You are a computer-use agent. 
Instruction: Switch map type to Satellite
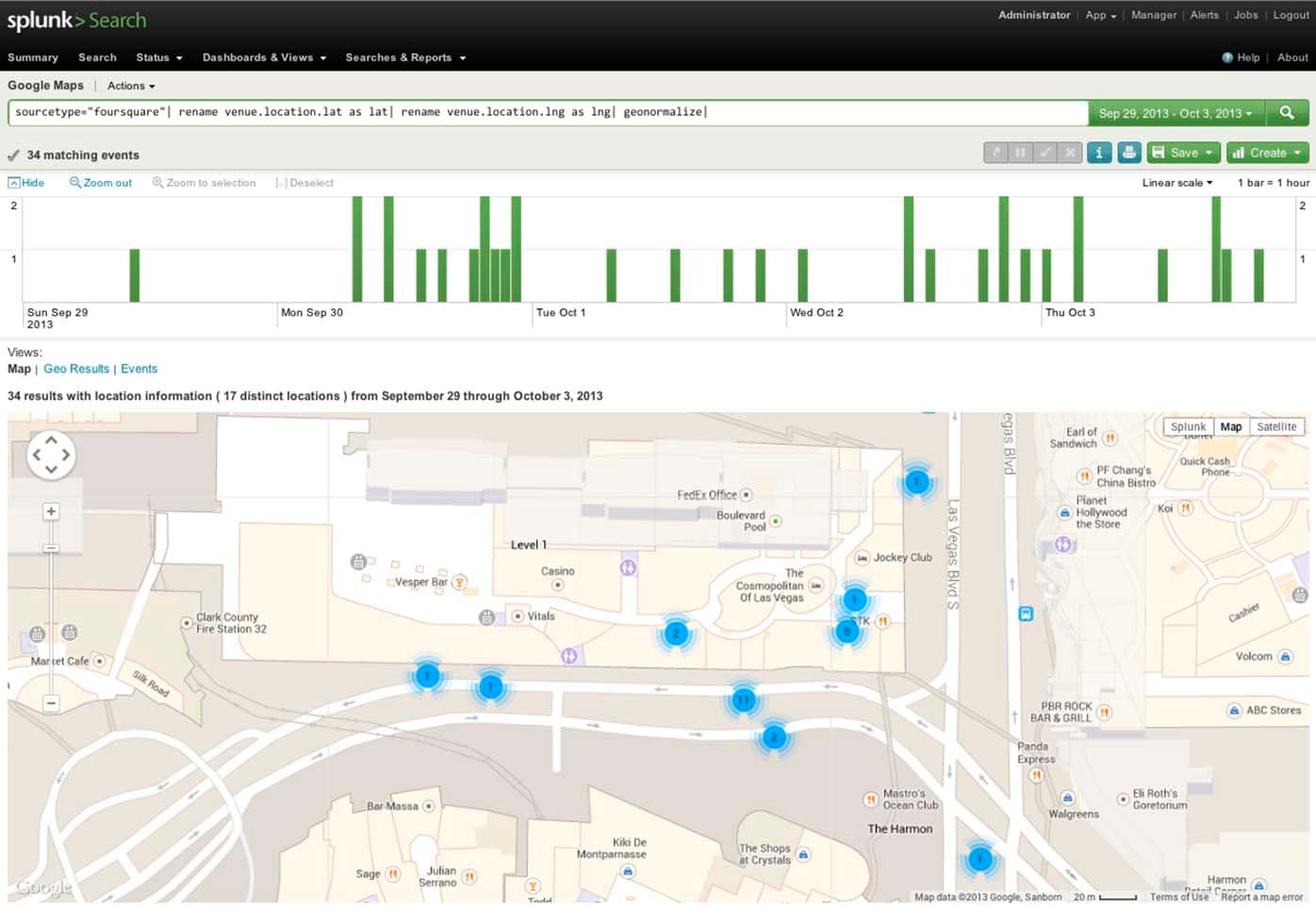pyautogui.click(x=1276, y=427)
